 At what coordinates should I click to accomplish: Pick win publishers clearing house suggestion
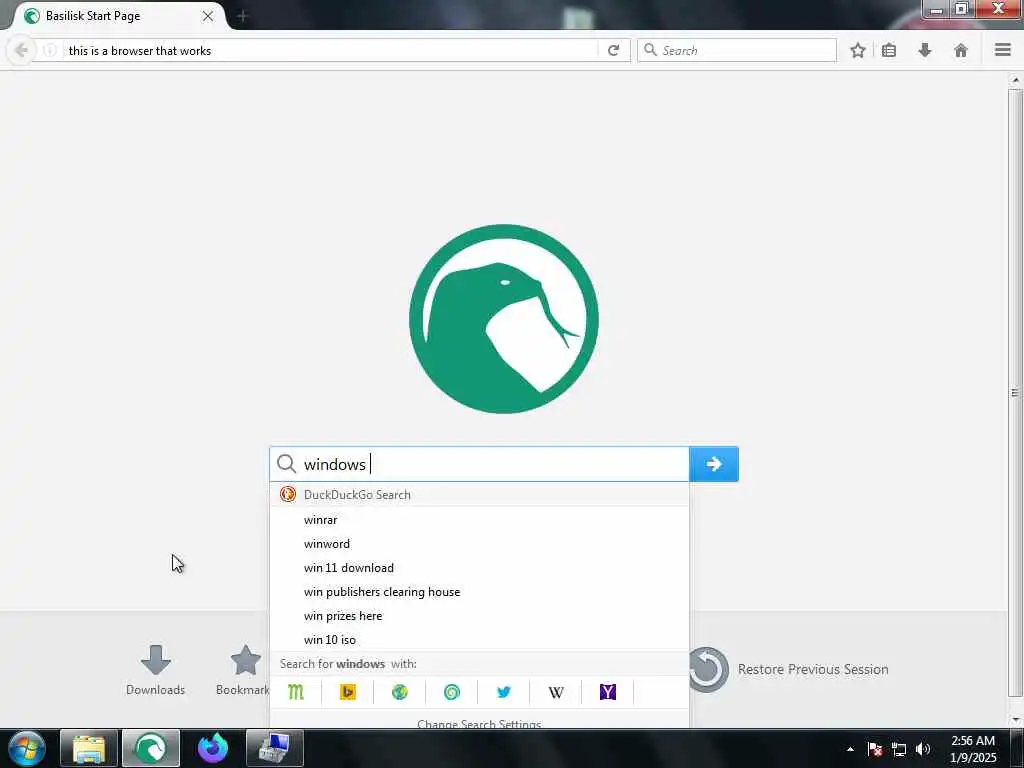[479, 592]
